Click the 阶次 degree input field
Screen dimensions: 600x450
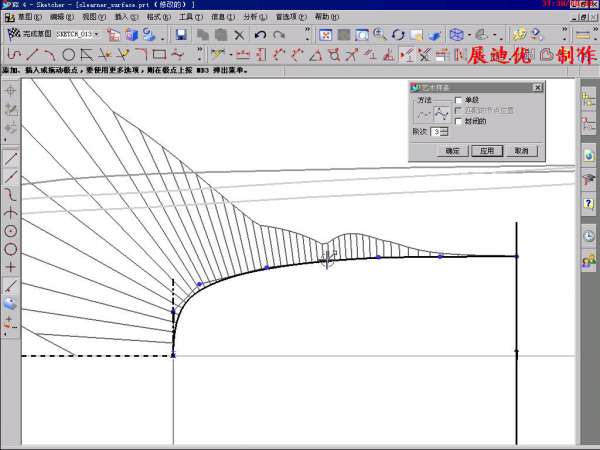(x=435, y=131)
